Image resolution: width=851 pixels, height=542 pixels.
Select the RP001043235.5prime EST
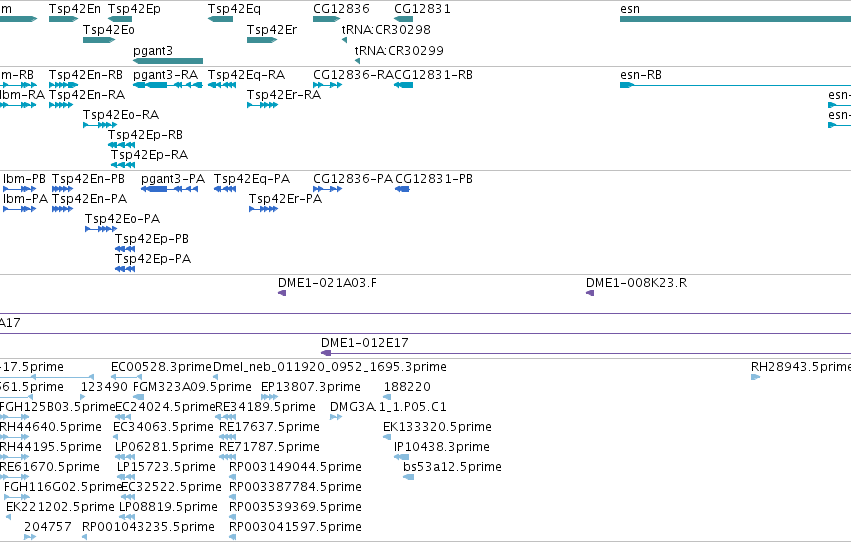[x=85, y=538]
